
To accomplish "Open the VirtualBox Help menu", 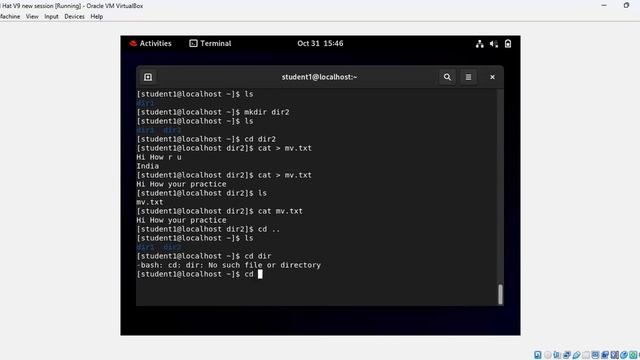I will click(x=96, y=16).
